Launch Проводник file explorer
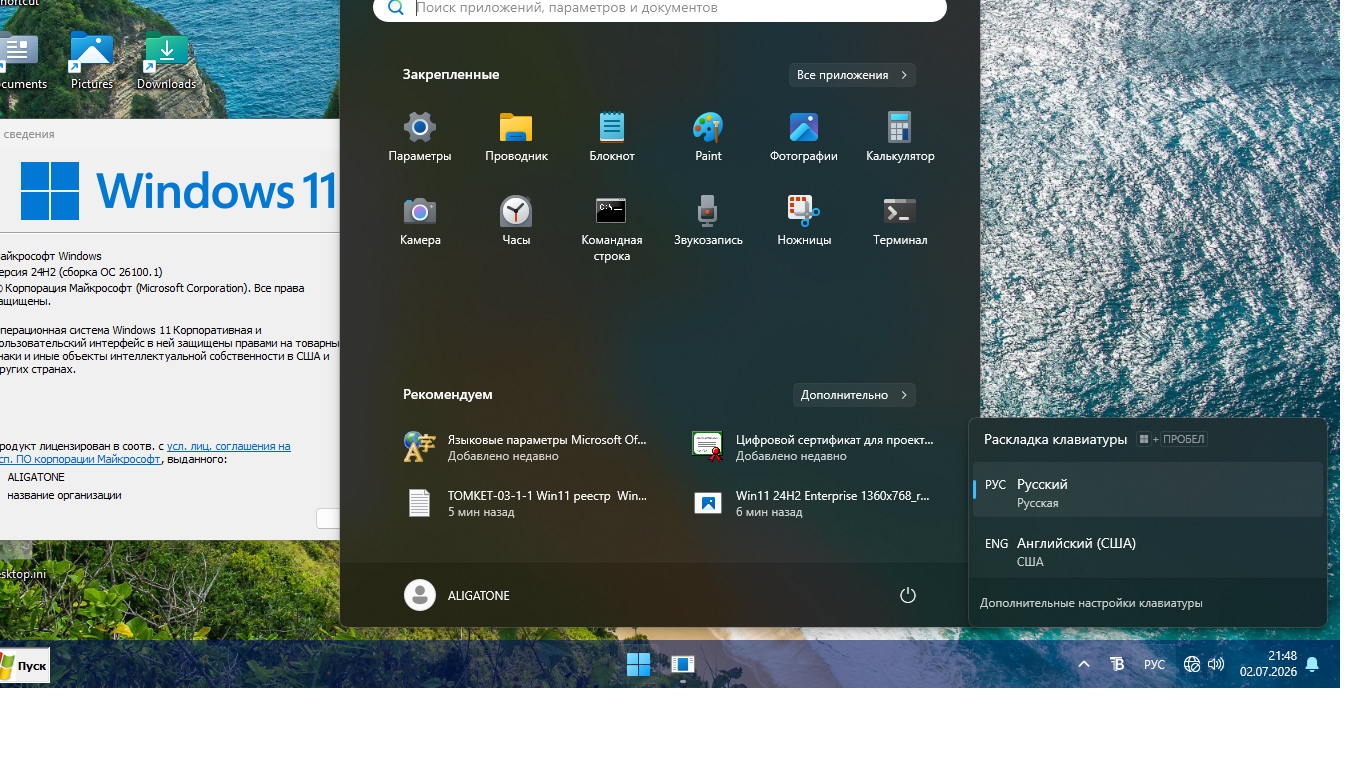1360x768 pixels. [x=516, y=137]
